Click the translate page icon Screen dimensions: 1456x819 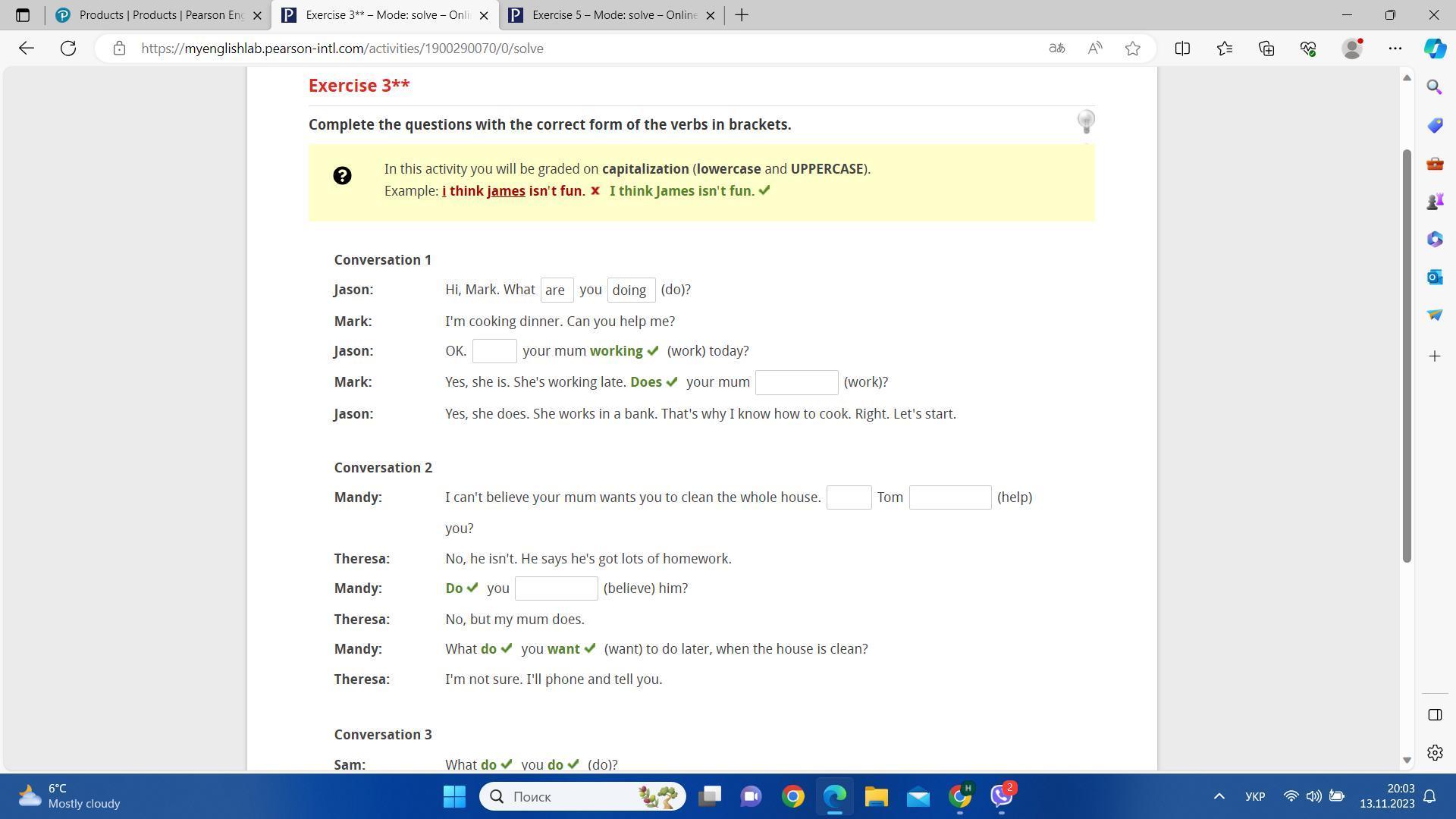1056,49
